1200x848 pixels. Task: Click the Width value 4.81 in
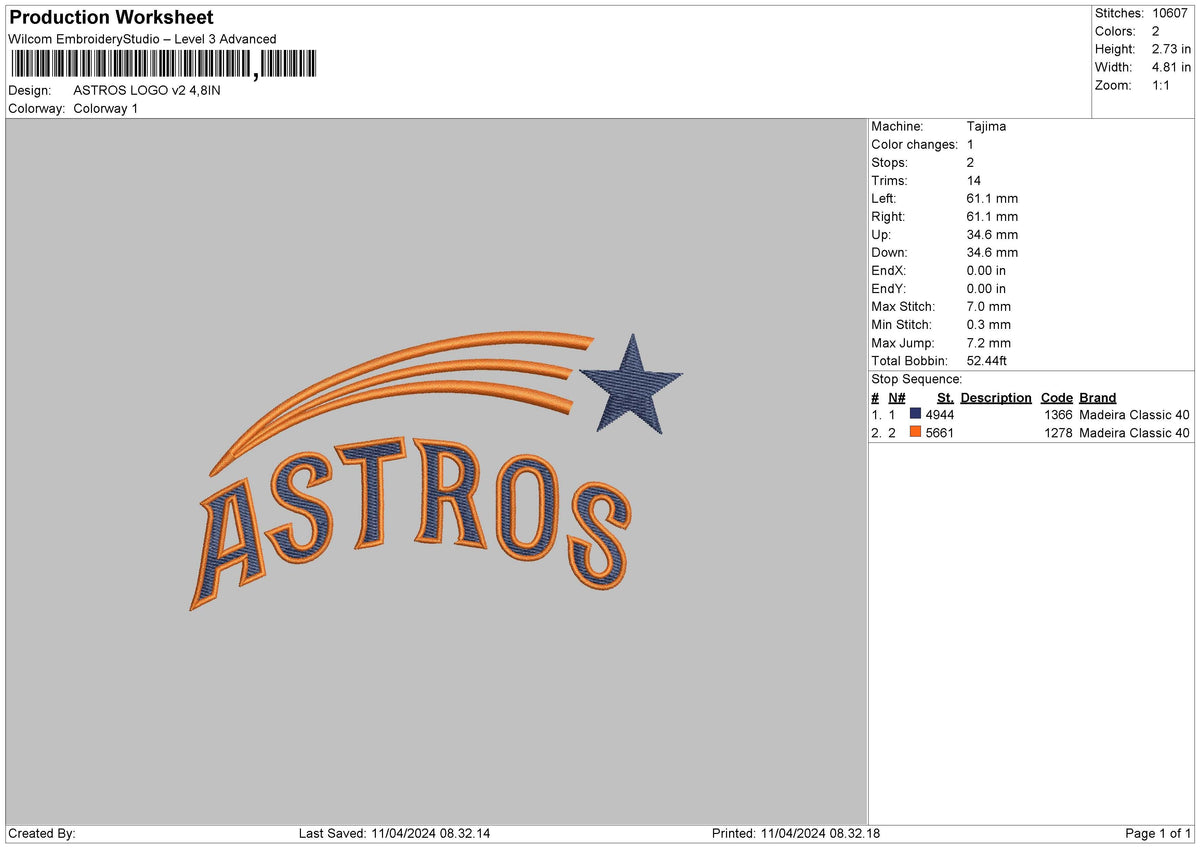(x=1172, y=67)
